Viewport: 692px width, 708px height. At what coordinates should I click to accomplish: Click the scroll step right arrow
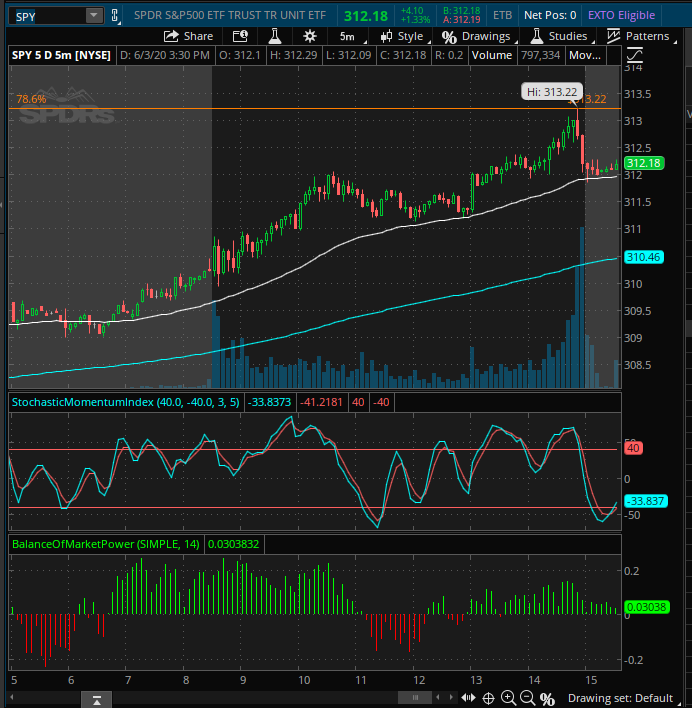click(451, 698)
